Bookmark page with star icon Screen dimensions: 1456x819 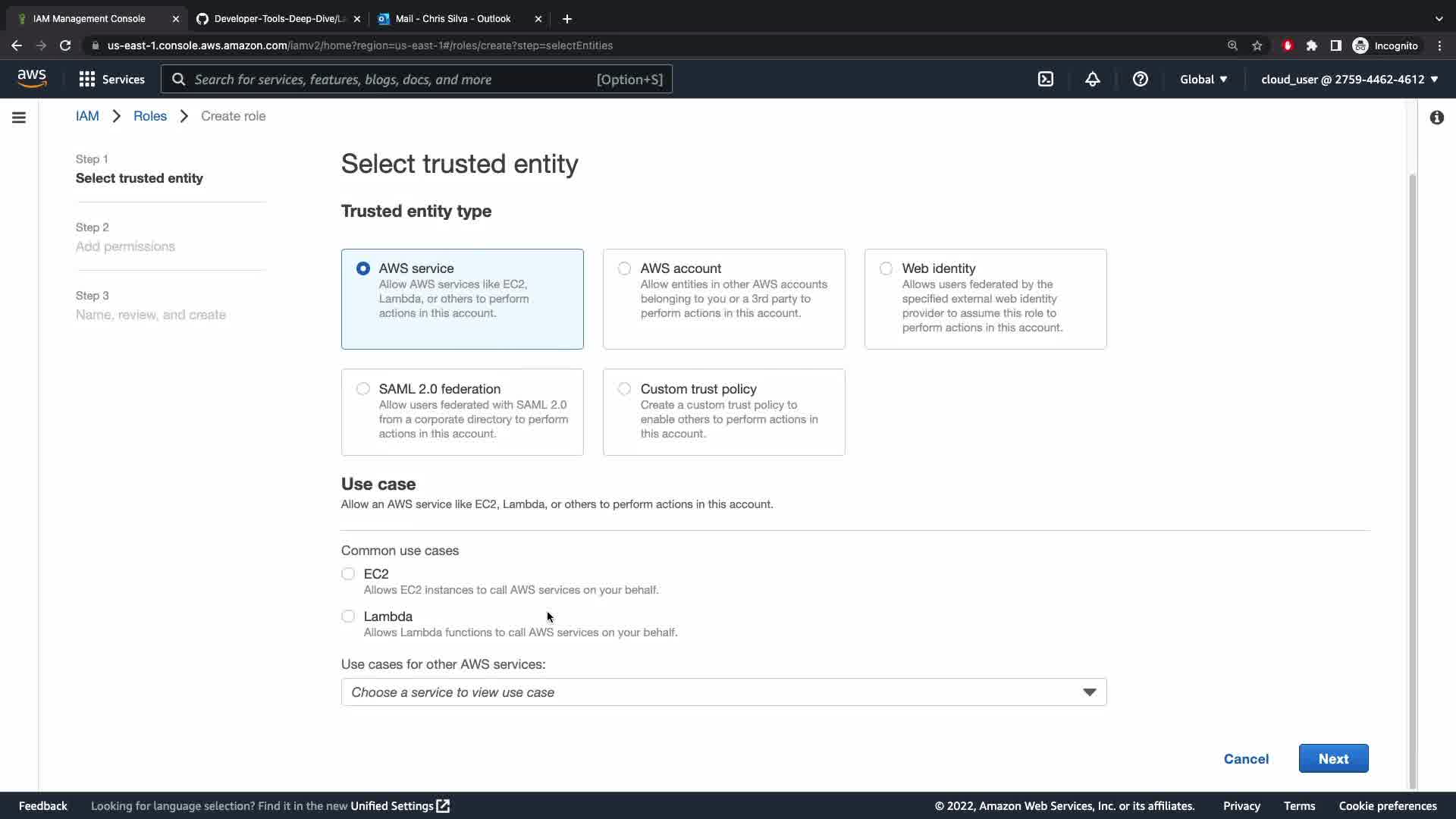(1257, 45)
